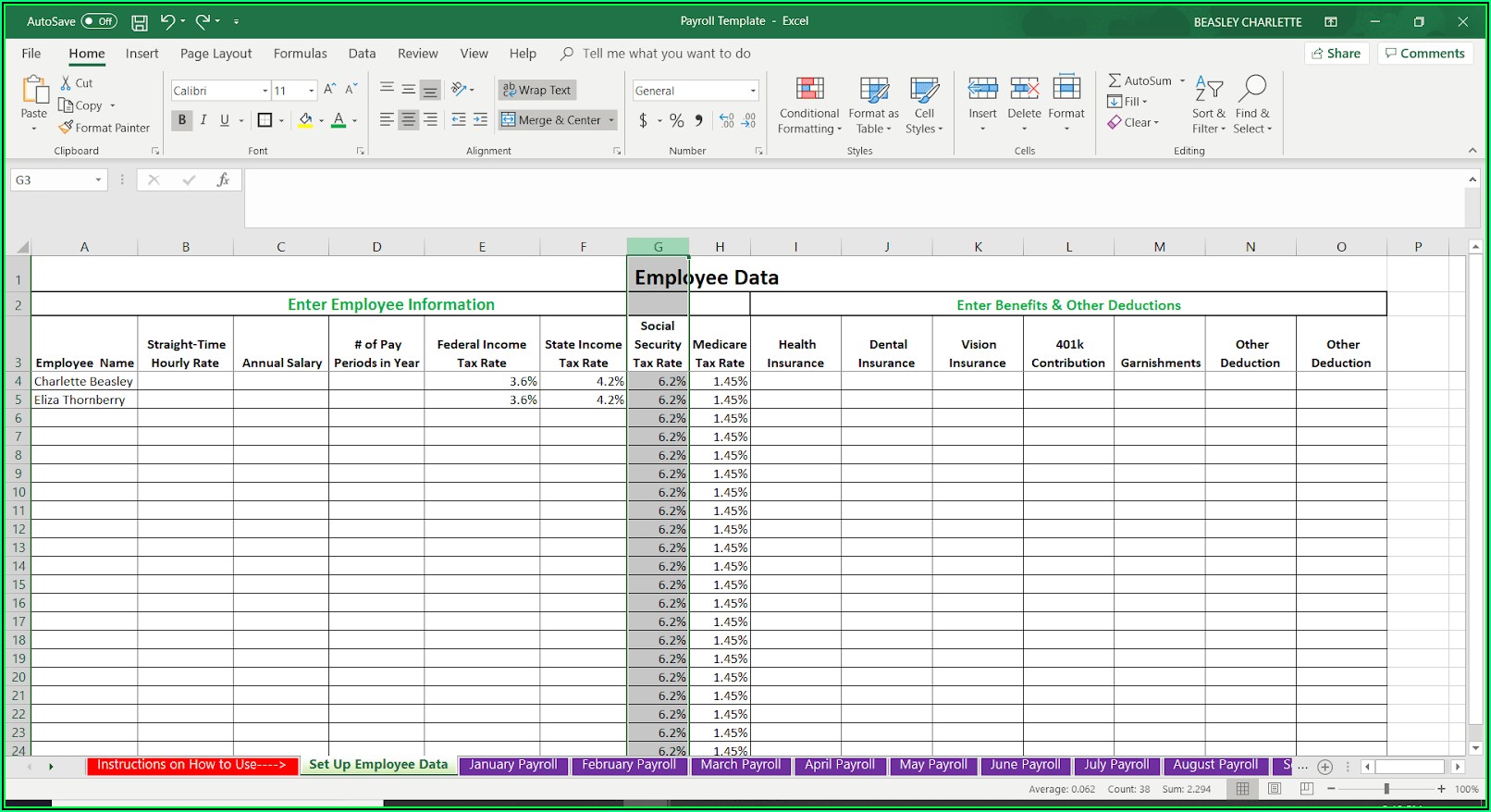The width and height of the screenshot is (1491, 812).
Task: Open the Find & Select tool
Action: (1252, 105)
